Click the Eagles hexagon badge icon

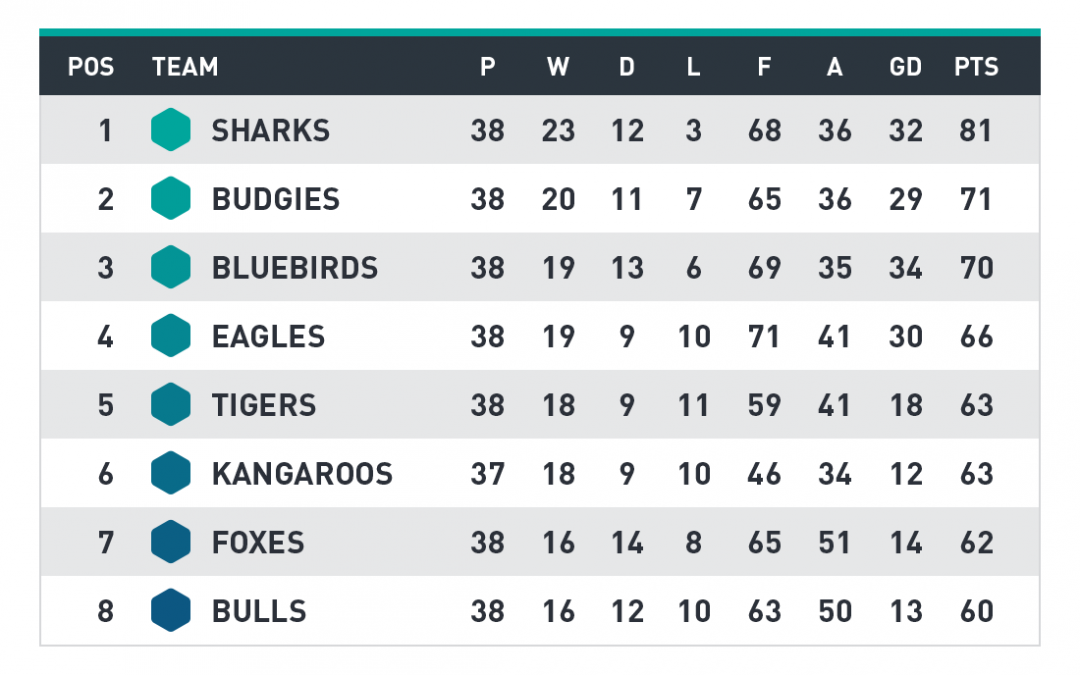171,335
